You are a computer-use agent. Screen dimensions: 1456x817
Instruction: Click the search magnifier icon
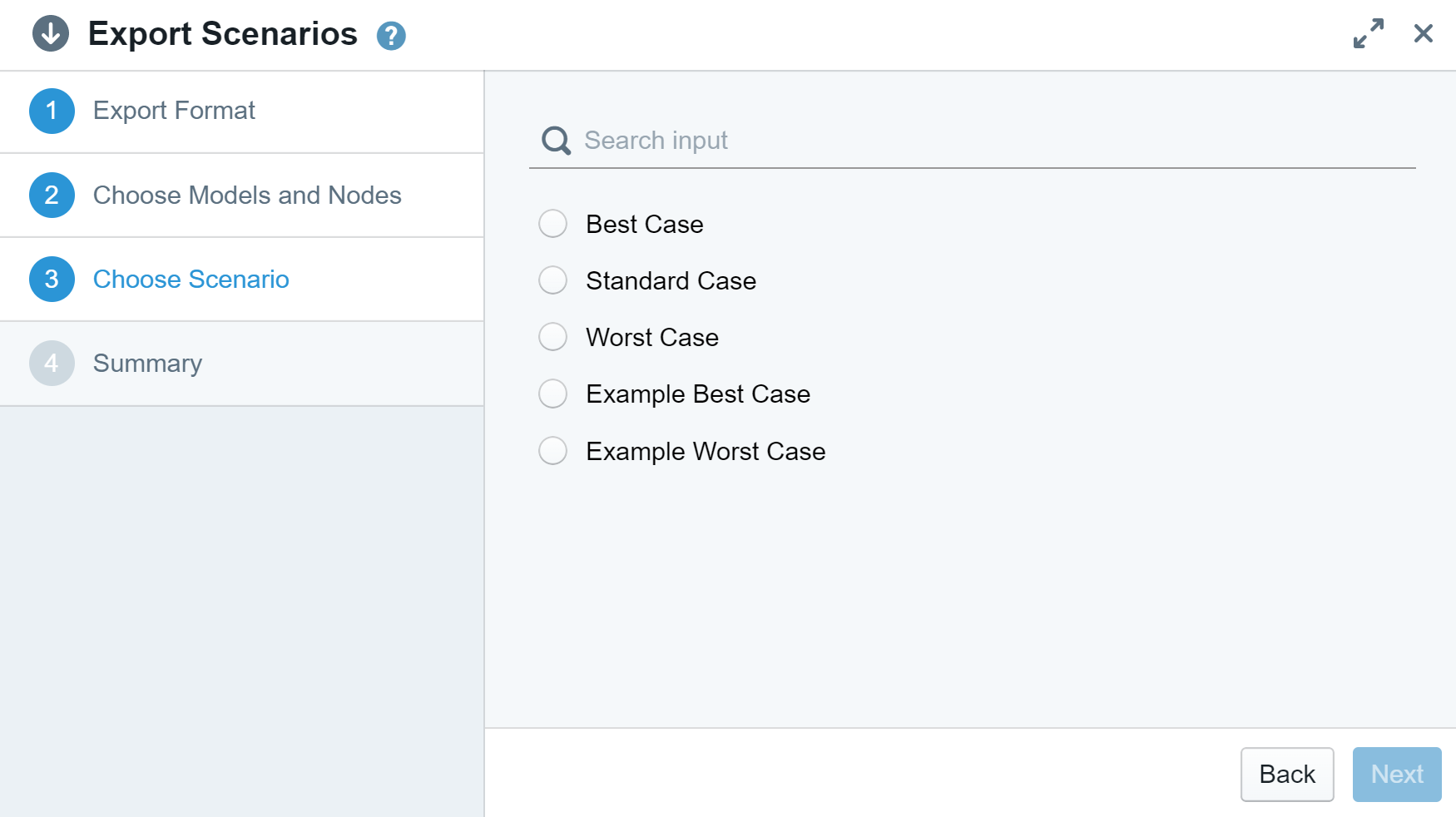556,141
